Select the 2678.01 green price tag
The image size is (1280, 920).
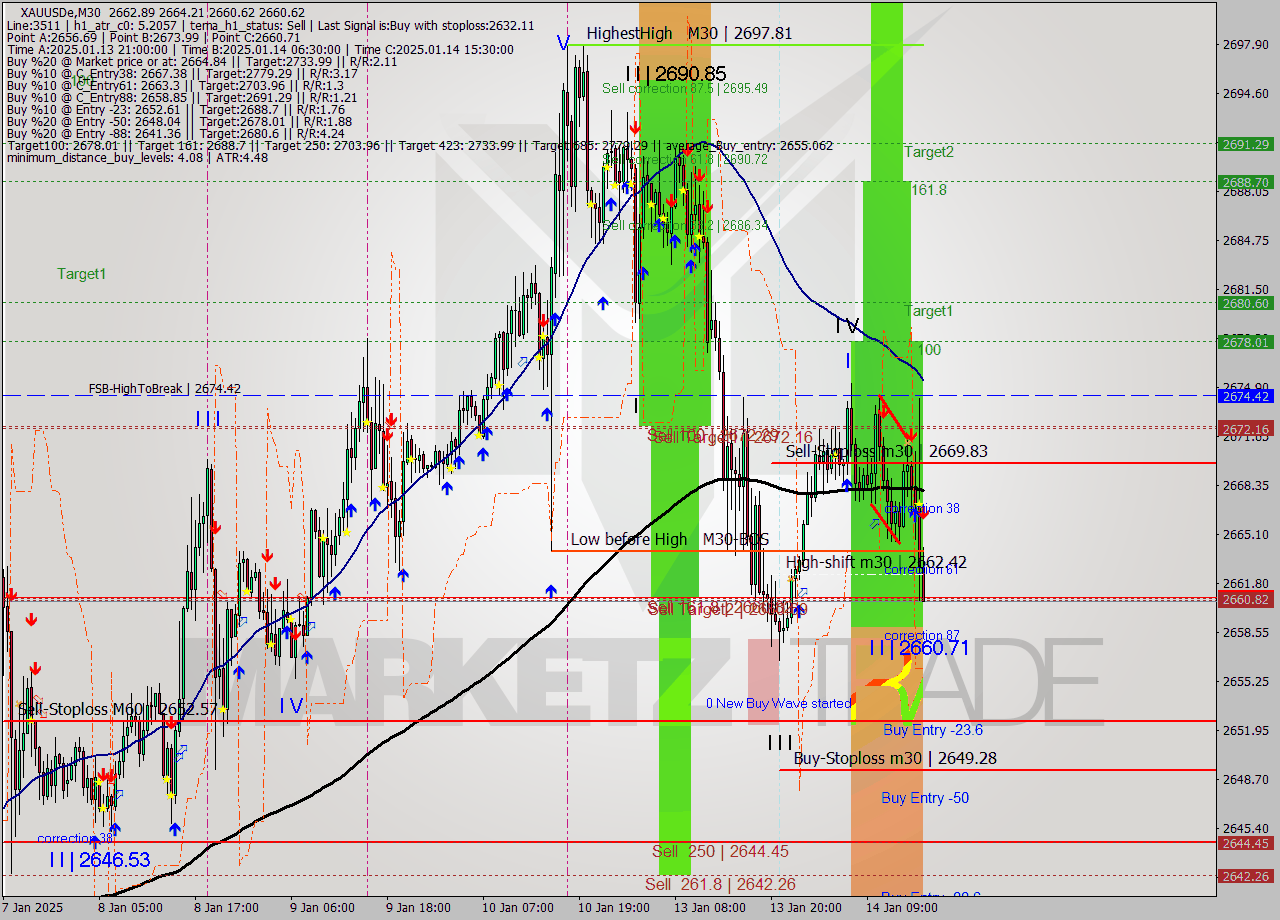pos(1246,342)
